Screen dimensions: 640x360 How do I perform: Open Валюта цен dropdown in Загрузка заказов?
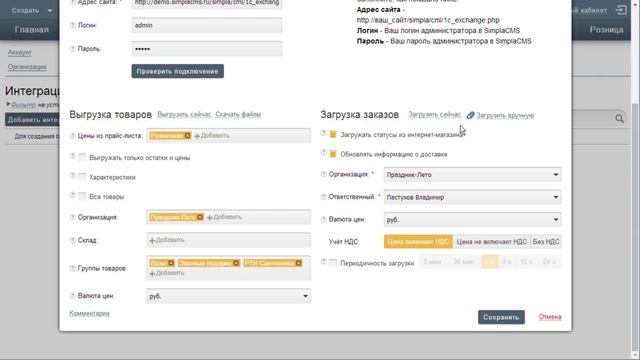(x=473, y=220)
